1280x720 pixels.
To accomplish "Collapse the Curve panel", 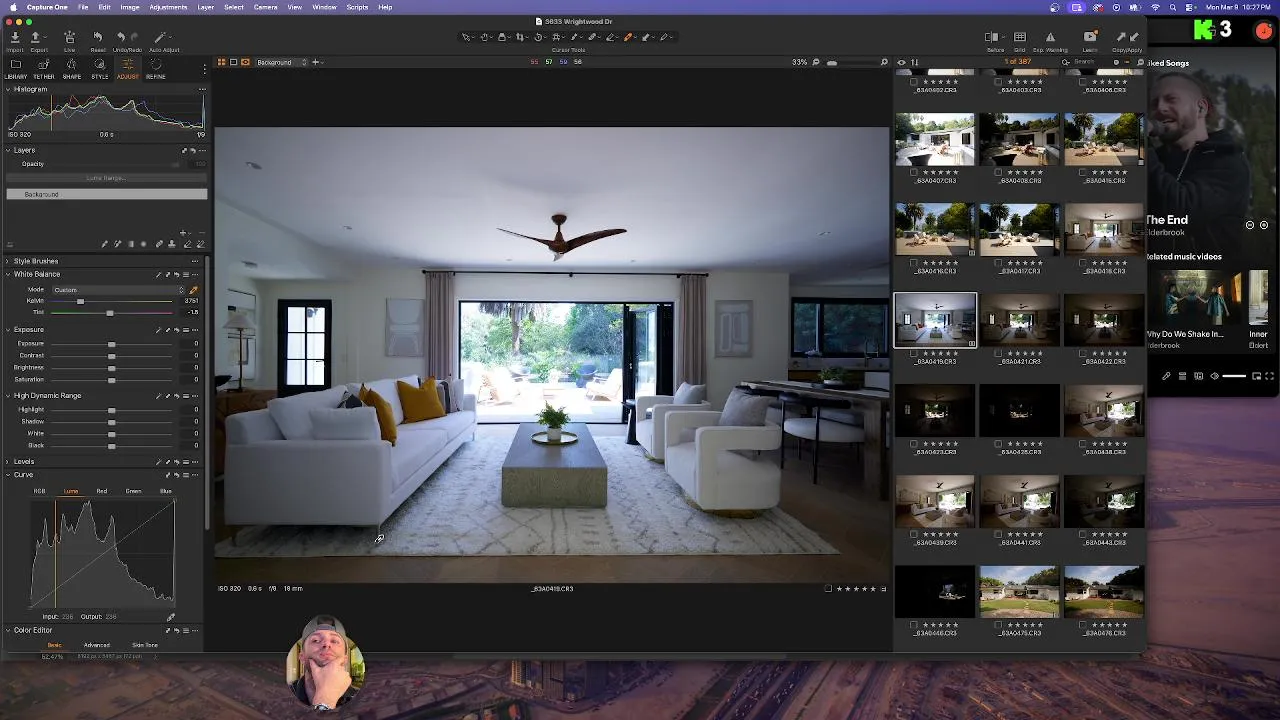I will click(x=8, y=475).
